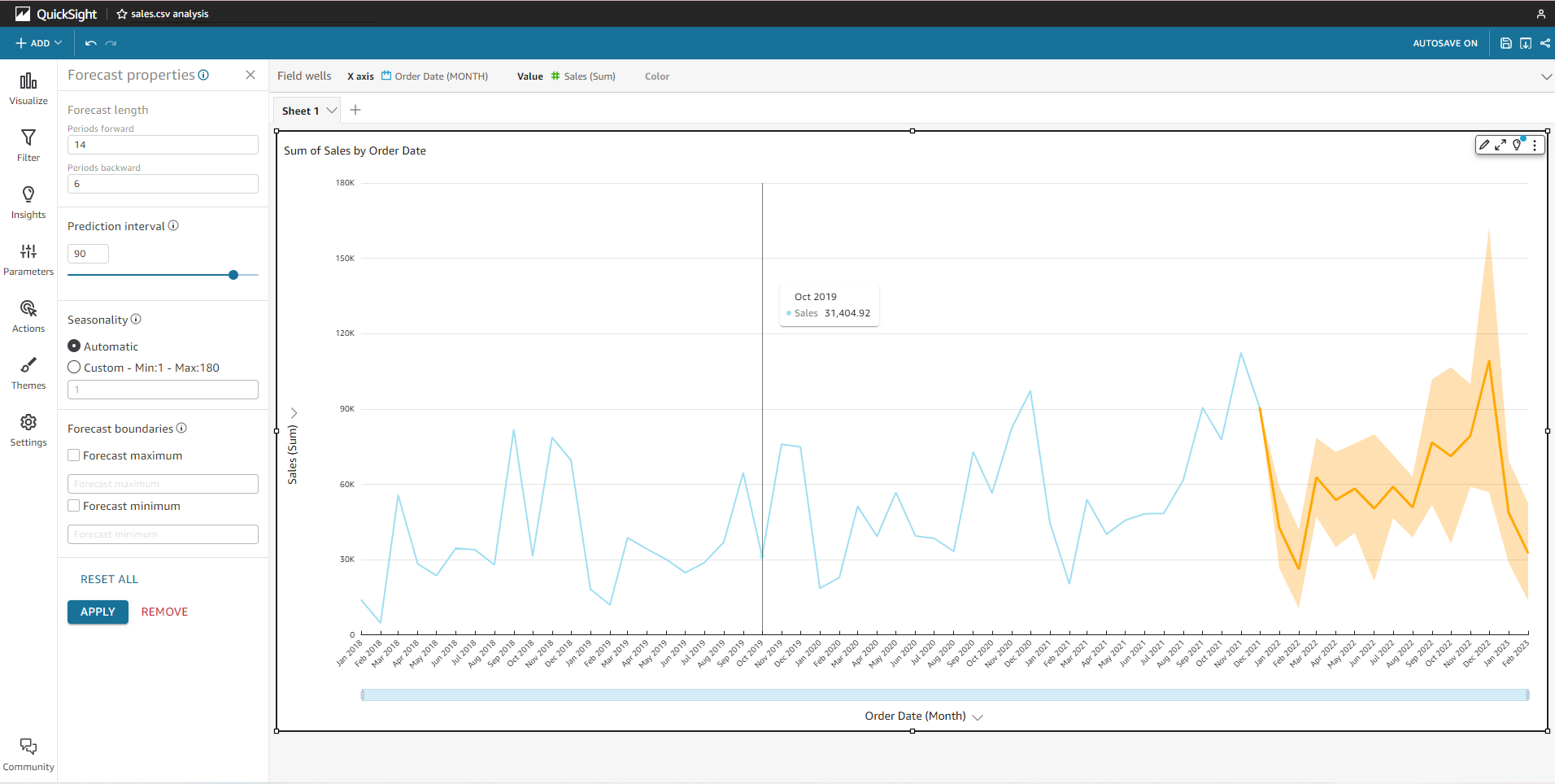Click the share icon

click(x=1545, y=43)
